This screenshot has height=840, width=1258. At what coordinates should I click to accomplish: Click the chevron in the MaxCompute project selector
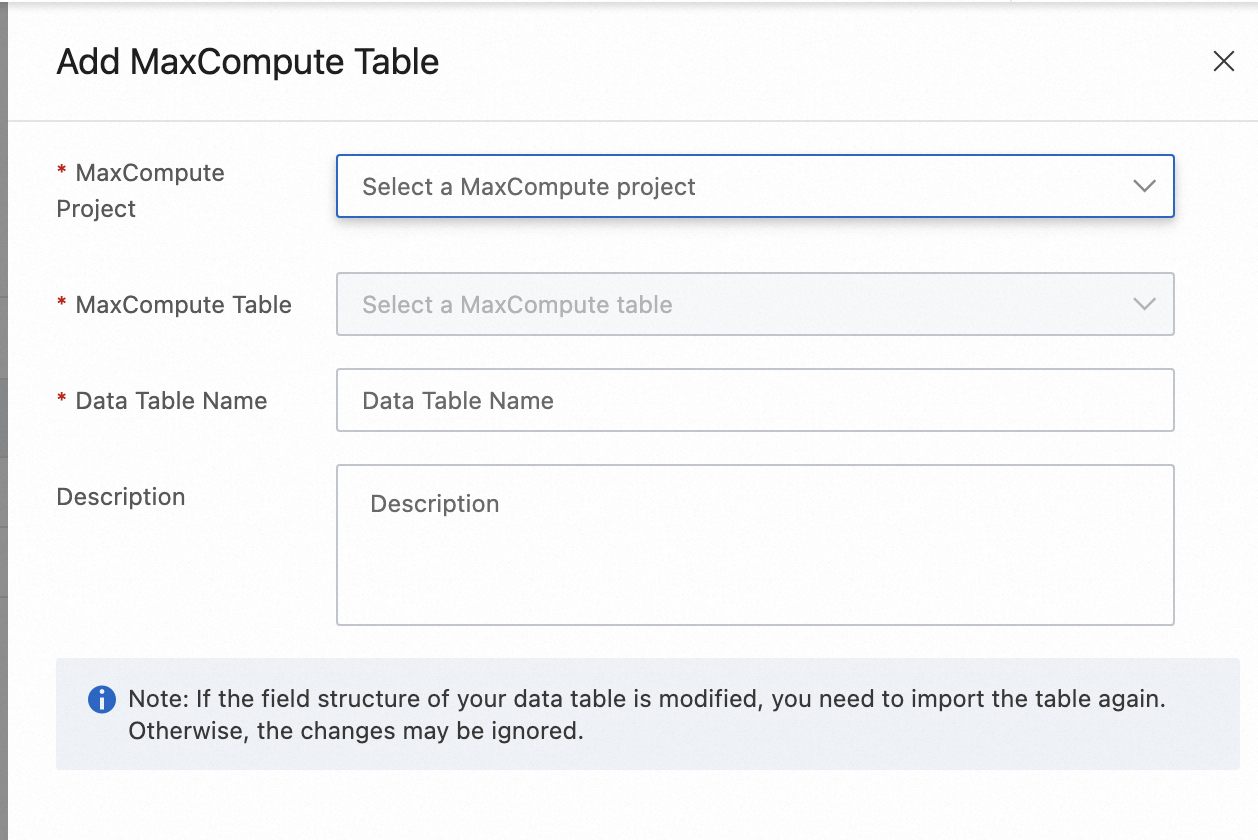[x=1144, y=186]
